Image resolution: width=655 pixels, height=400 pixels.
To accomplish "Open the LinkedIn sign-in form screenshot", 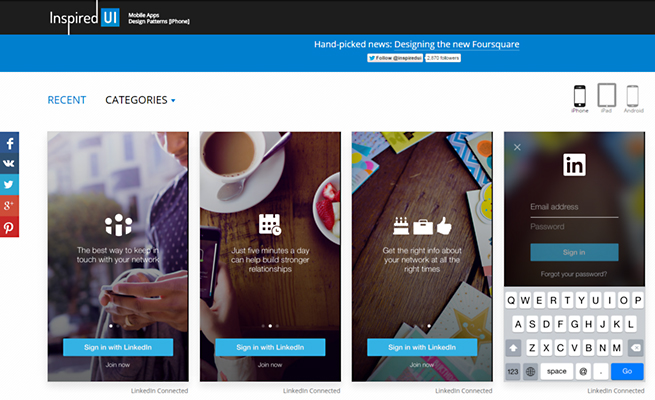I will pos(574,256).
